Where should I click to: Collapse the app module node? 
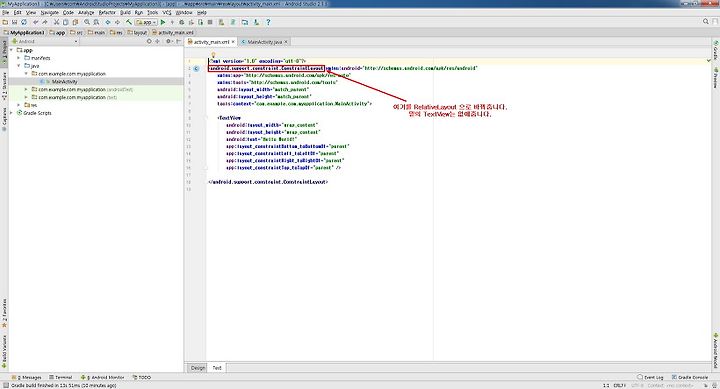pyautogui.click(x=12, y=50)
